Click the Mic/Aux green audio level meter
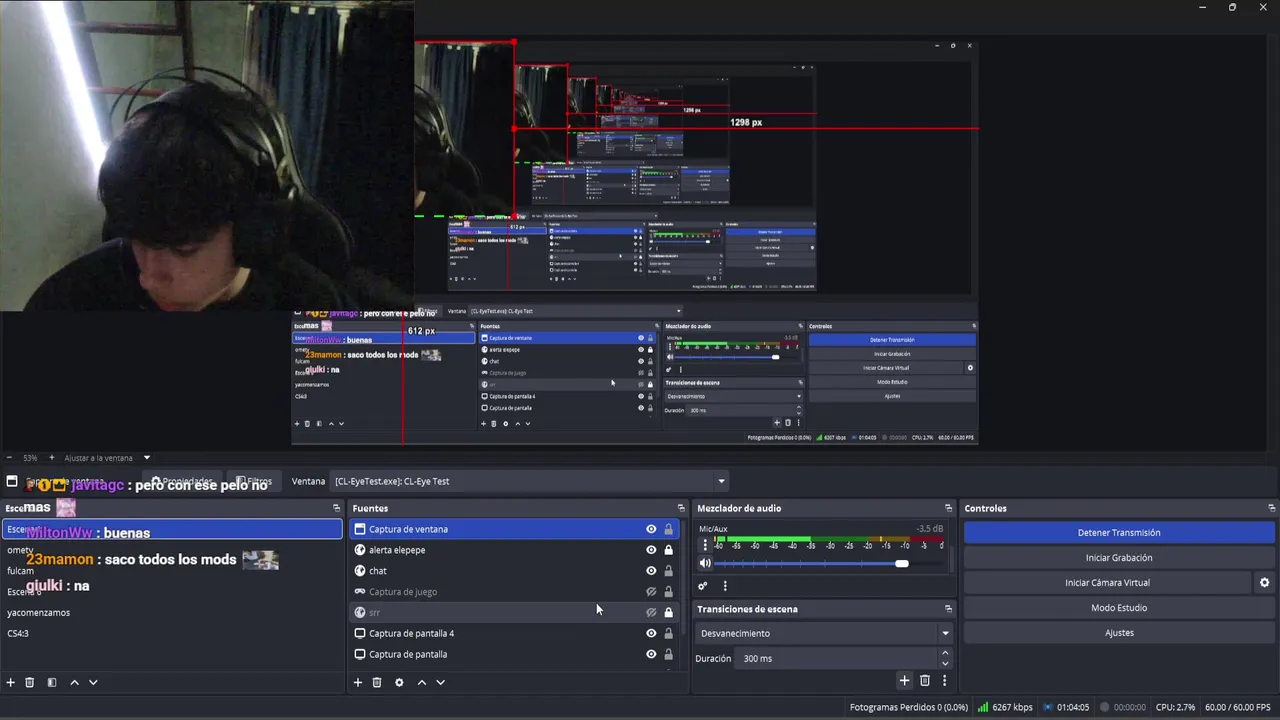 (x=828, y=541)
